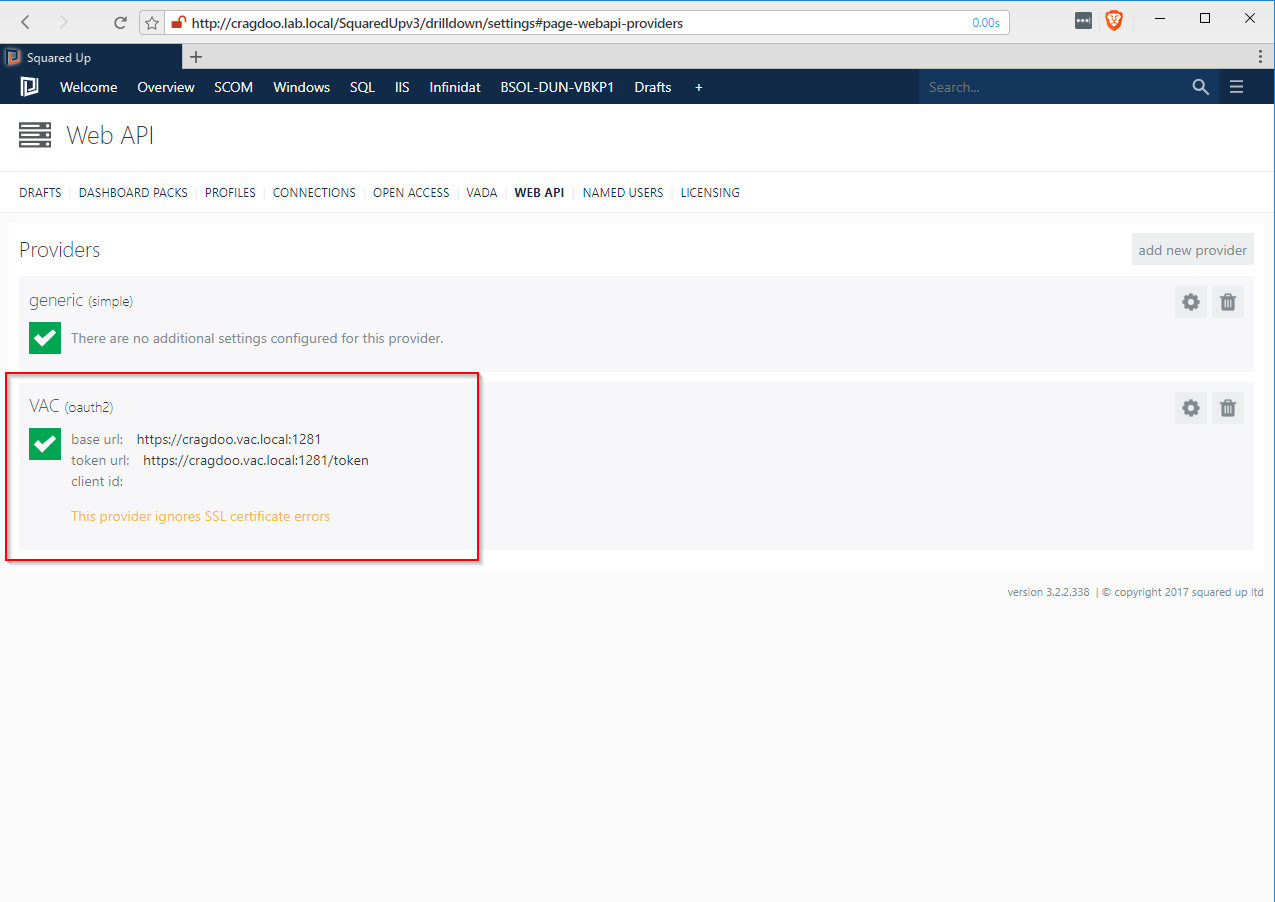The height and width of the screenshot is (902, 1275).
Task: Click the Squared Up browser tab
Action: click(92, 57)
